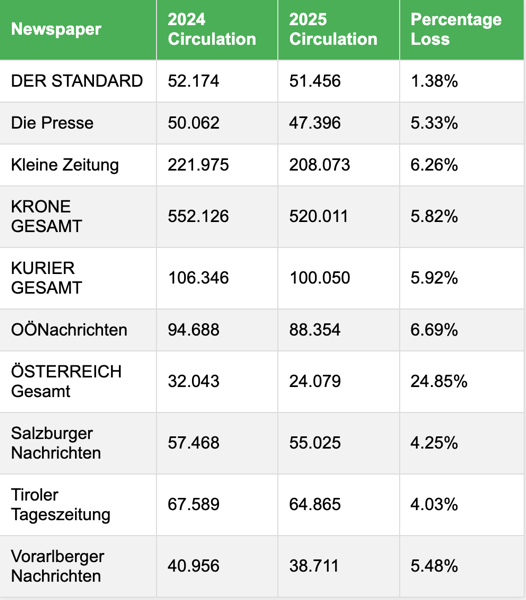Click the 1.38% percentage loss cell
This screenshot has width=526, height=600.
462,81
